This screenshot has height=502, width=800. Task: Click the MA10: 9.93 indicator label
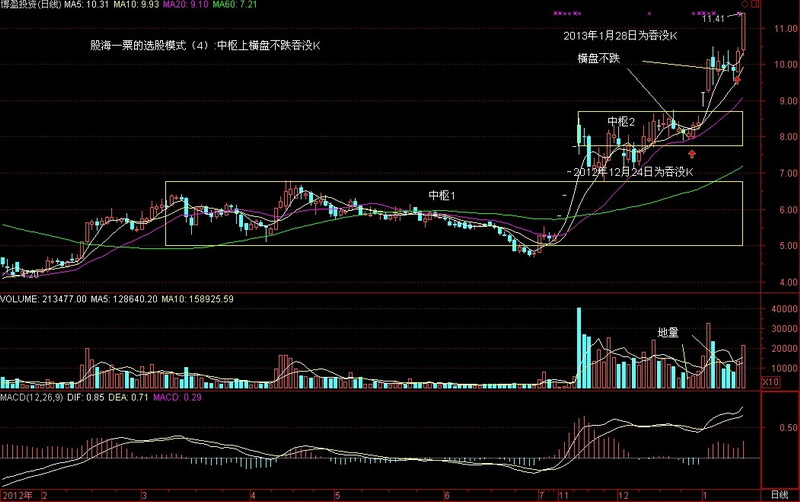(132, 5)
